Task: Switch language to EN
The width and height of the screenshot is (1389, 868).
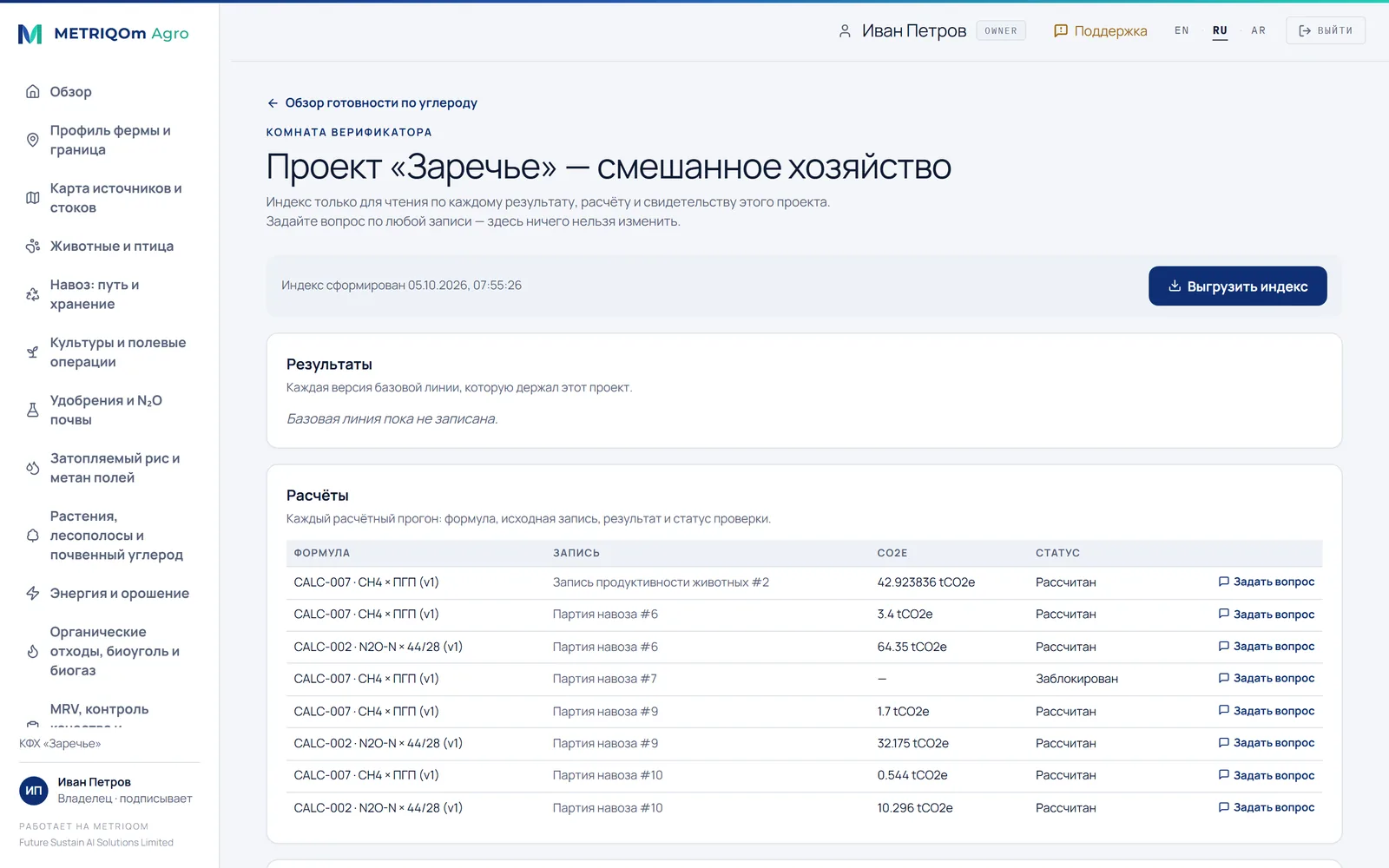Action: point(1182,30)
